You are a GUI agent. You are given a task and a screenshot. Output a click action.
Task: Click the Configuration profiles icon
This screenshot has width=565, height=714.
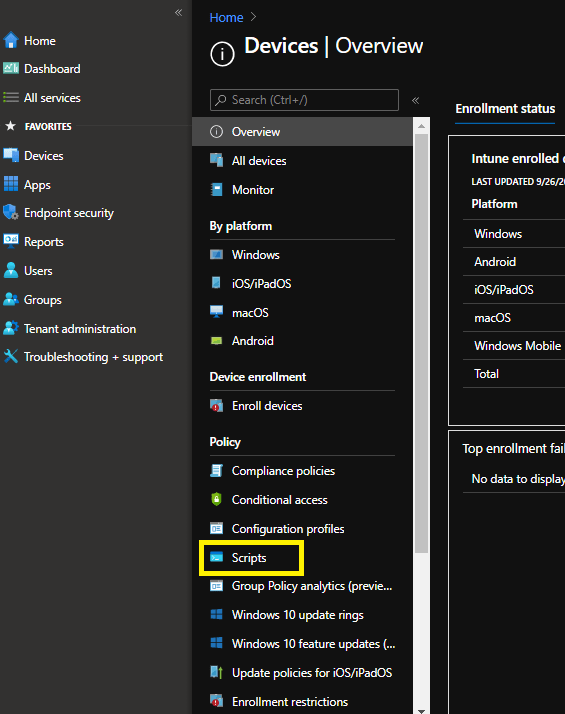tap(216, 528)
